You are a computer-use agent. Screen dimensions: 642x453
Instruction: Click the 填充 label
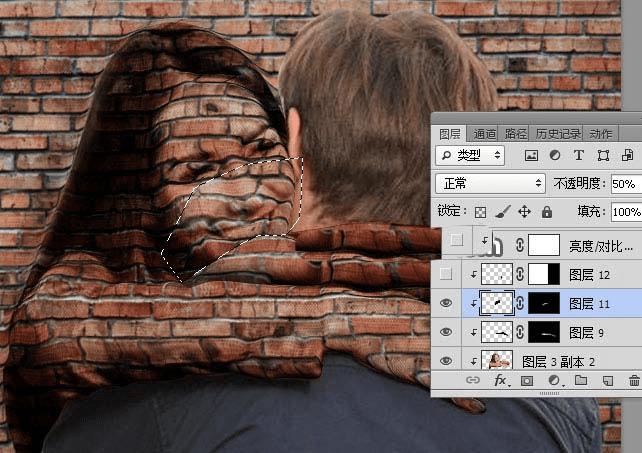click(591, 211)
